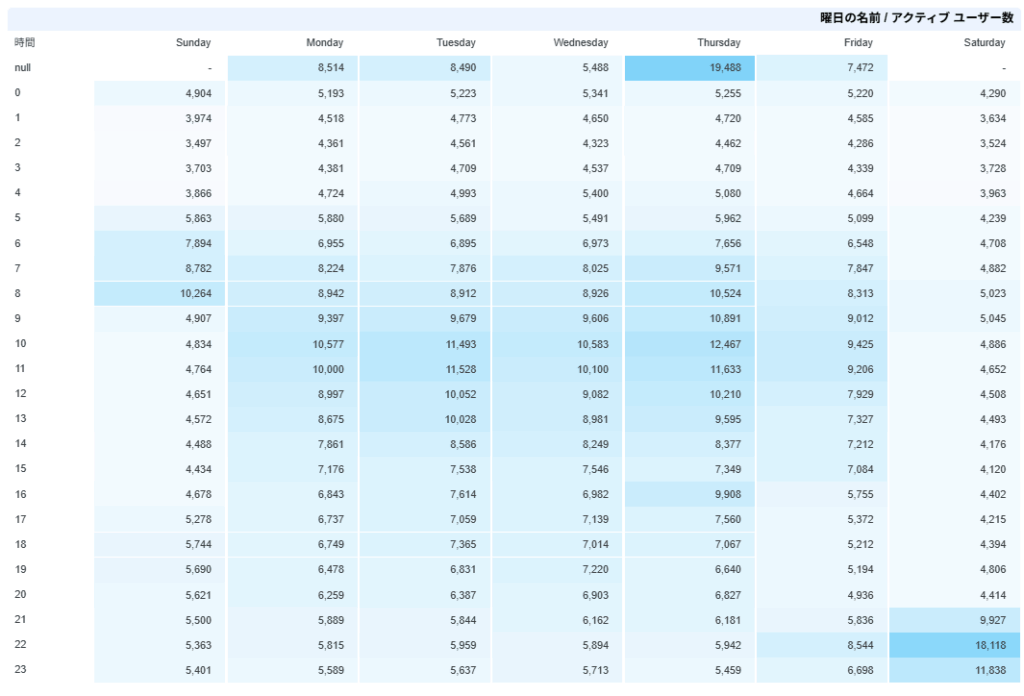Click Thursday value 11,633
Screen dimensions: 1024x696
click(726, 369)
